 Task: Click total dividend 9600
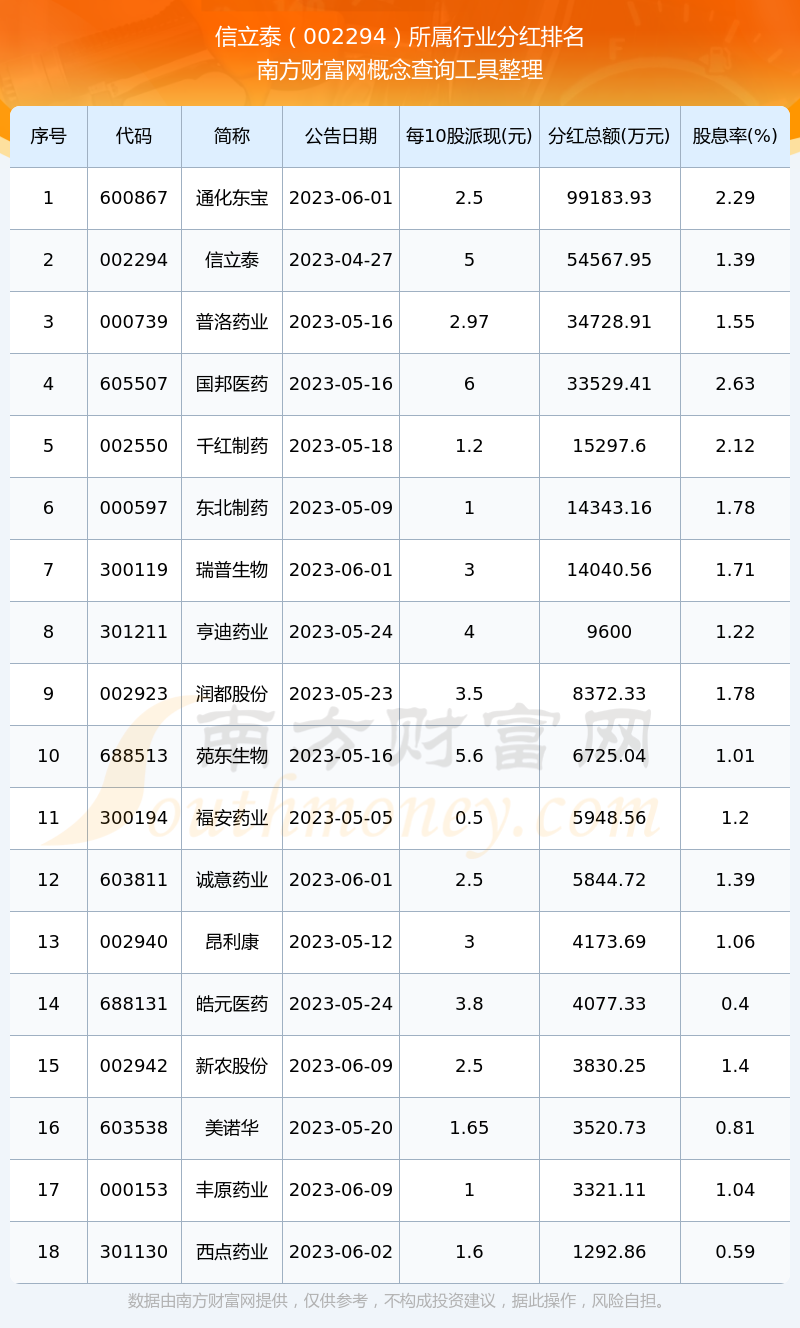[x=610, y=632]
